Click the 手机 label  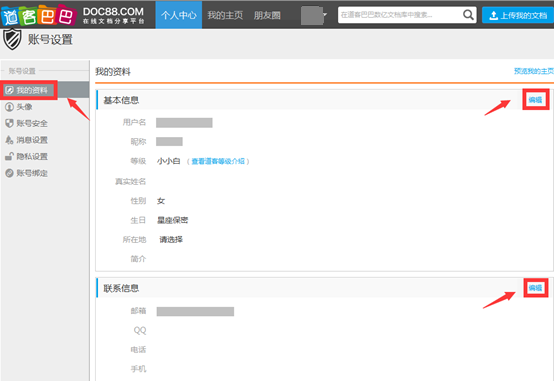pos(138,369)
